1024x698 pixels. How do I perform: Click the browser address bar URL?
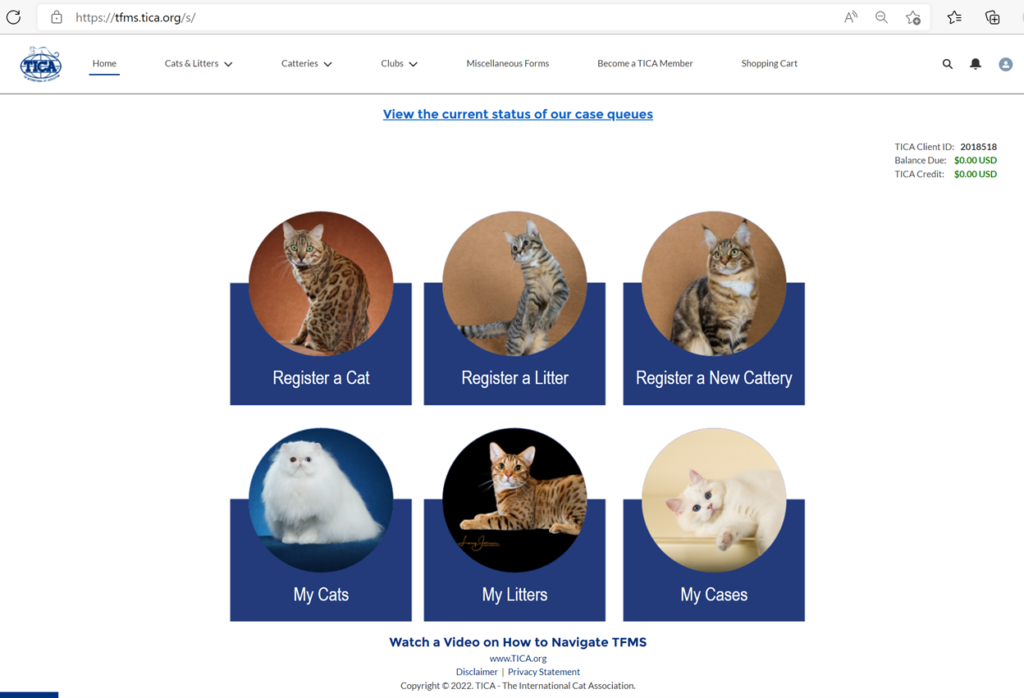click(135, 18)
